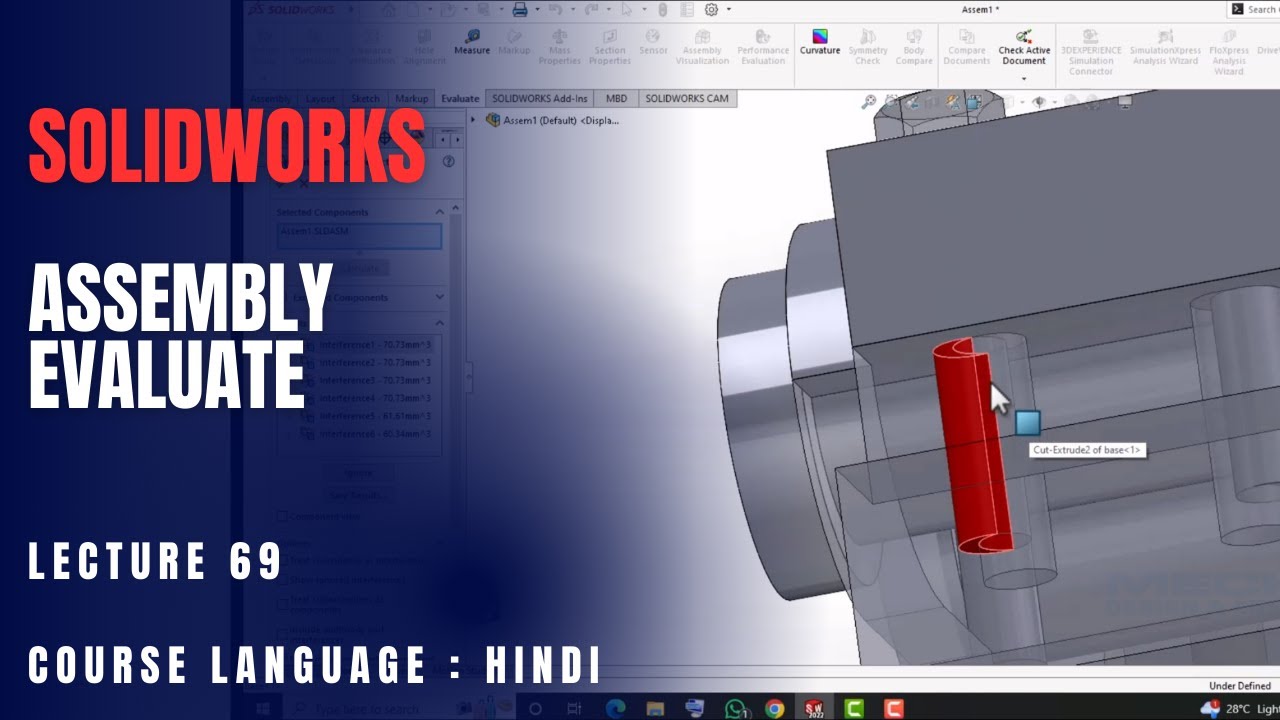Open the MBD tab
The image size is (1280, 720).
click(x=616, y=98)
